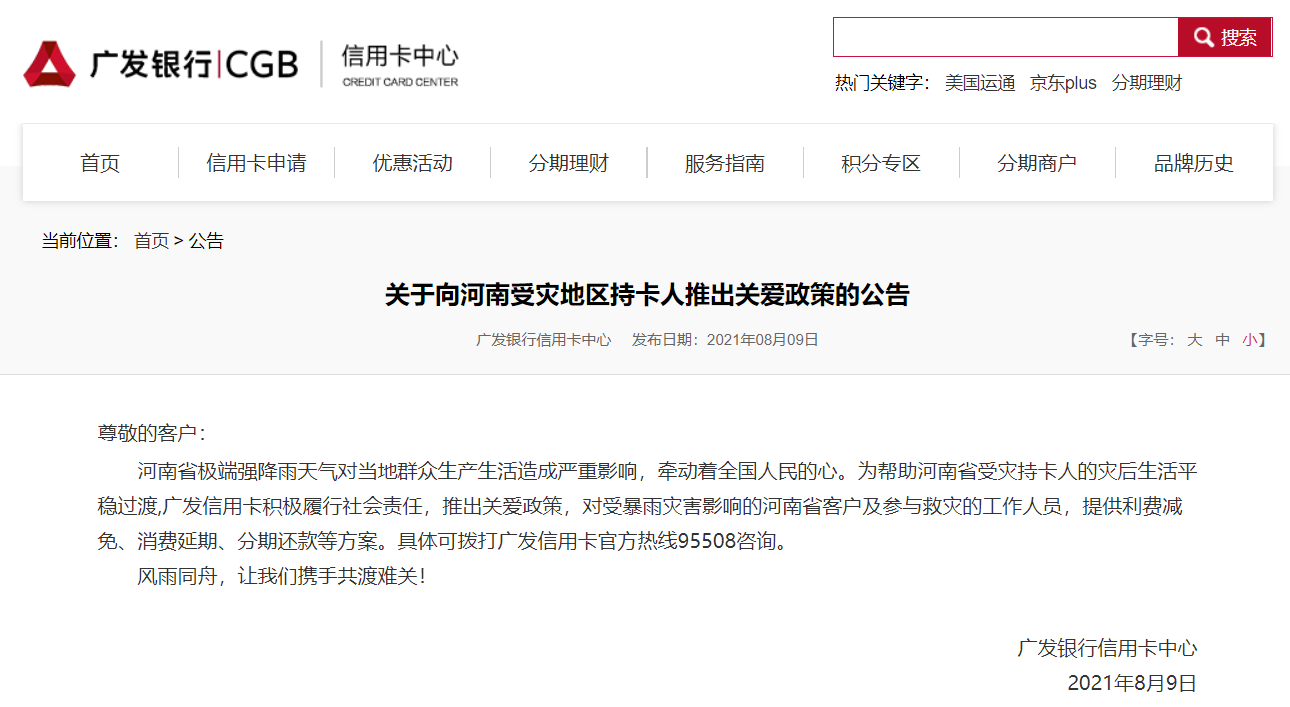Open the 首页 navigation menu item

(100, 163)
